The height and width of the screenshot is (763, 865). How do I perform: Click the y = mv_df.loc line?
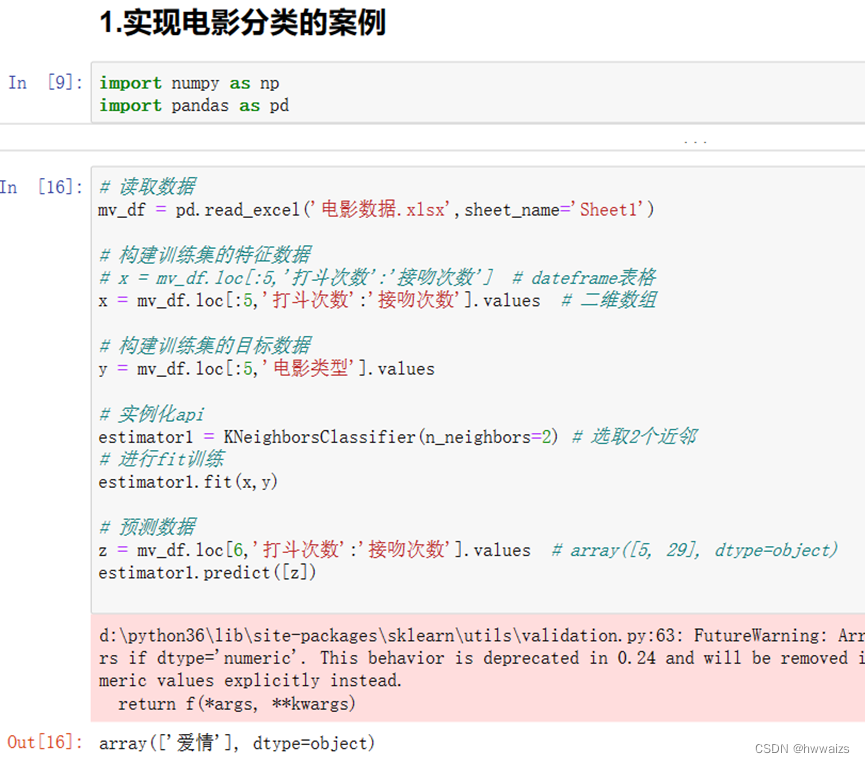(x=266, y=368)
